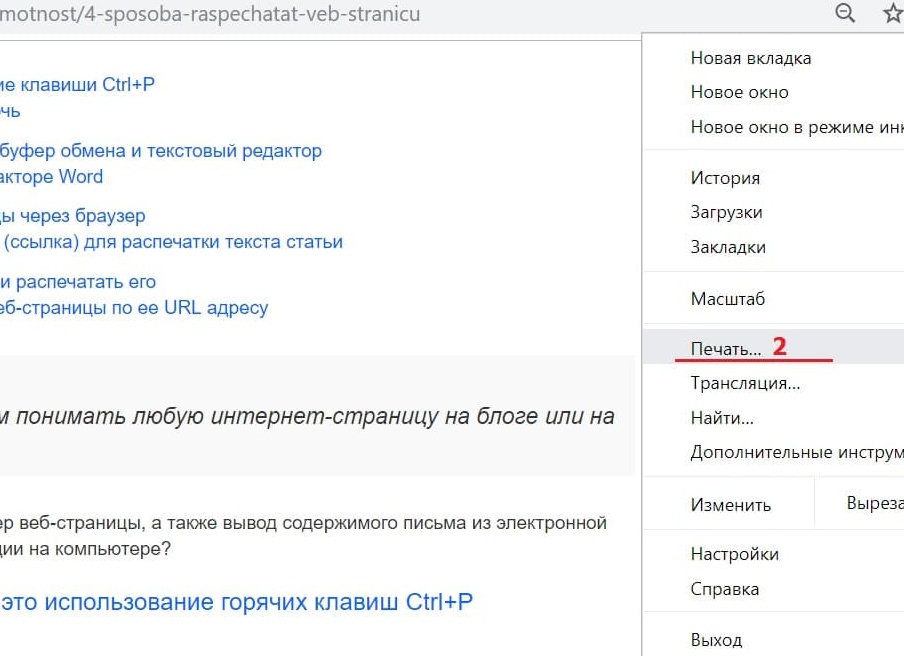Choose 'Новое окно в режиме инкогнито' entry

(x=773, y=127)
